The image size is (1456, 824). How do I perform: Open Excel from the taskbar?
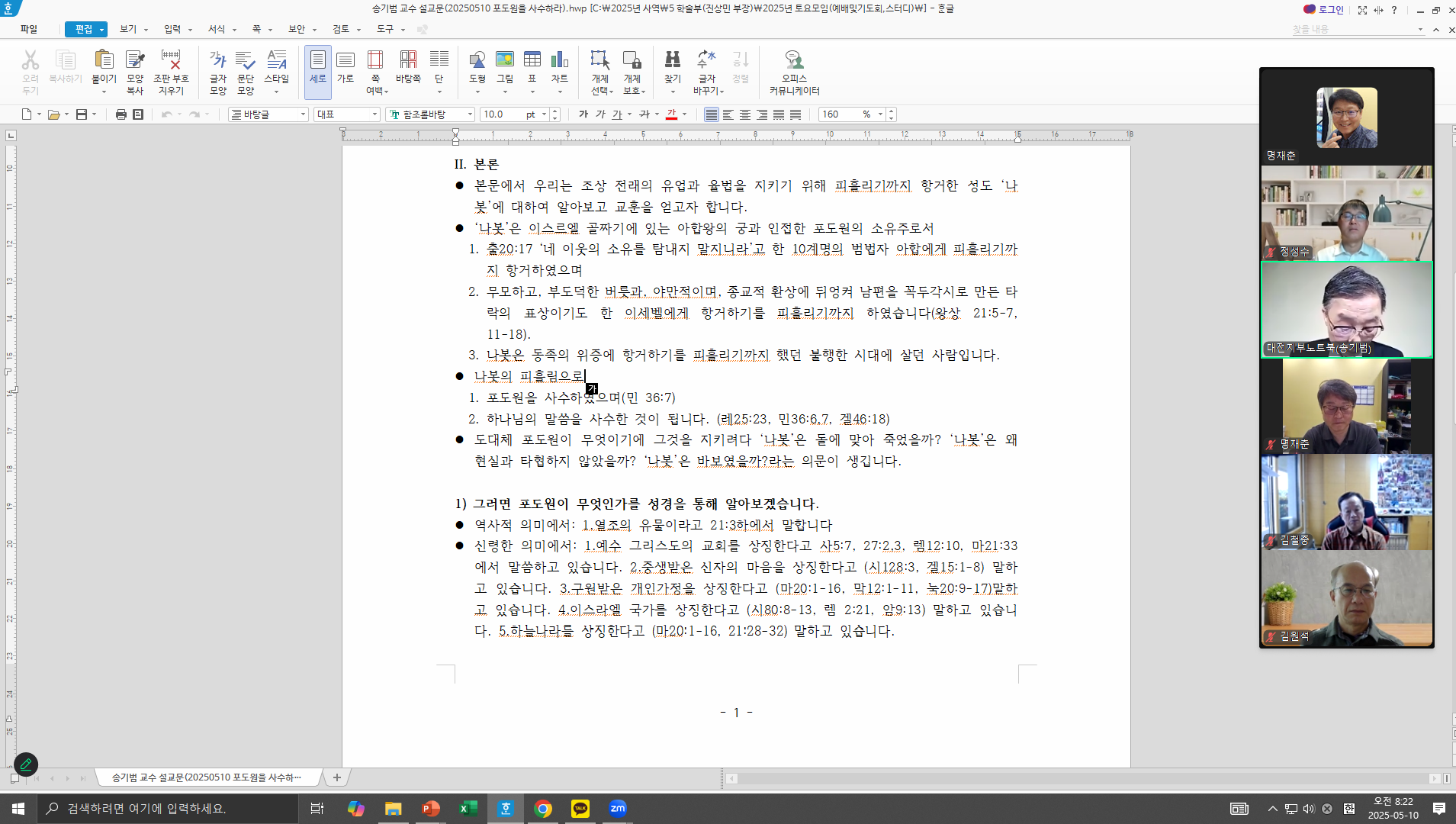click(468, 809)
